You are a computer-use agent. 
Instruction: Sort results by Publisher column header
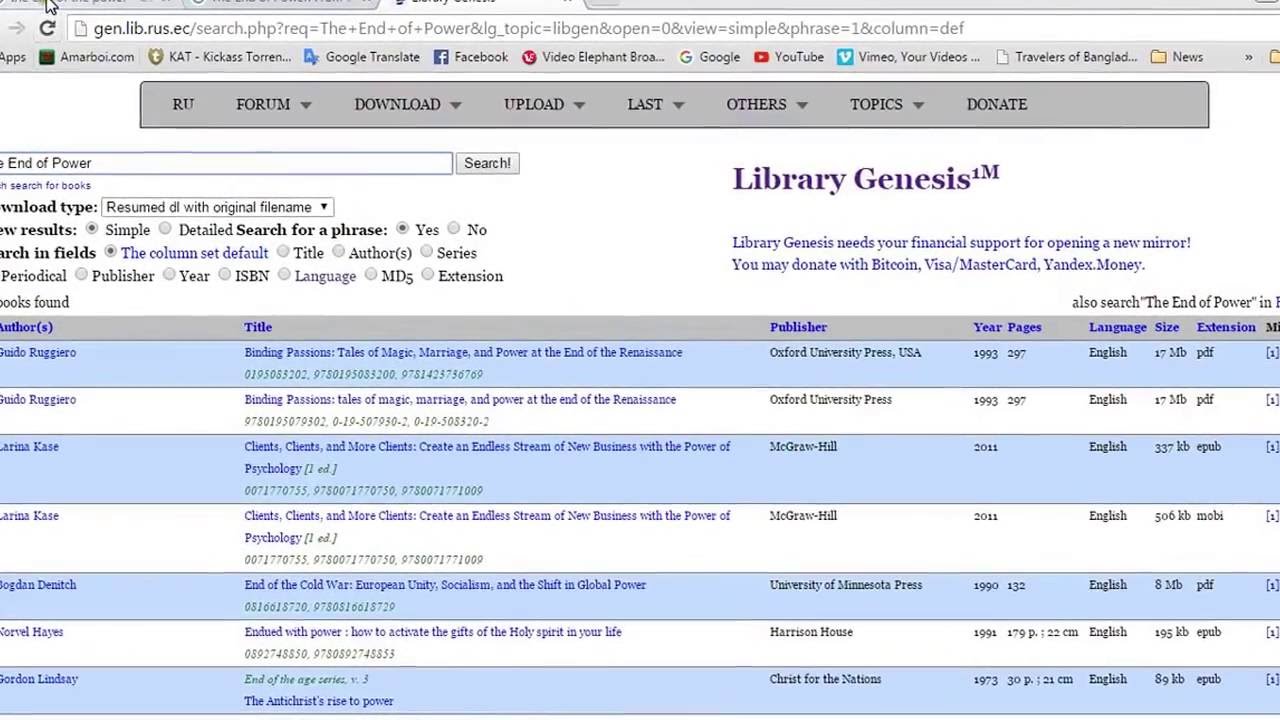(798, 327)
